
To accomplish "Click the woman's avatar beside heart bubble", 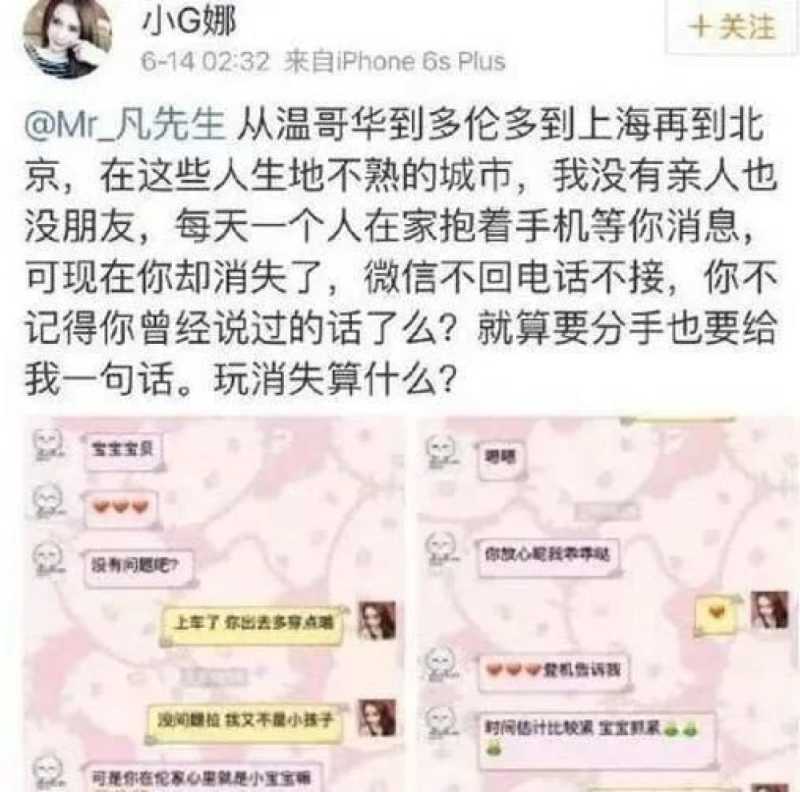I will [770, 609].
